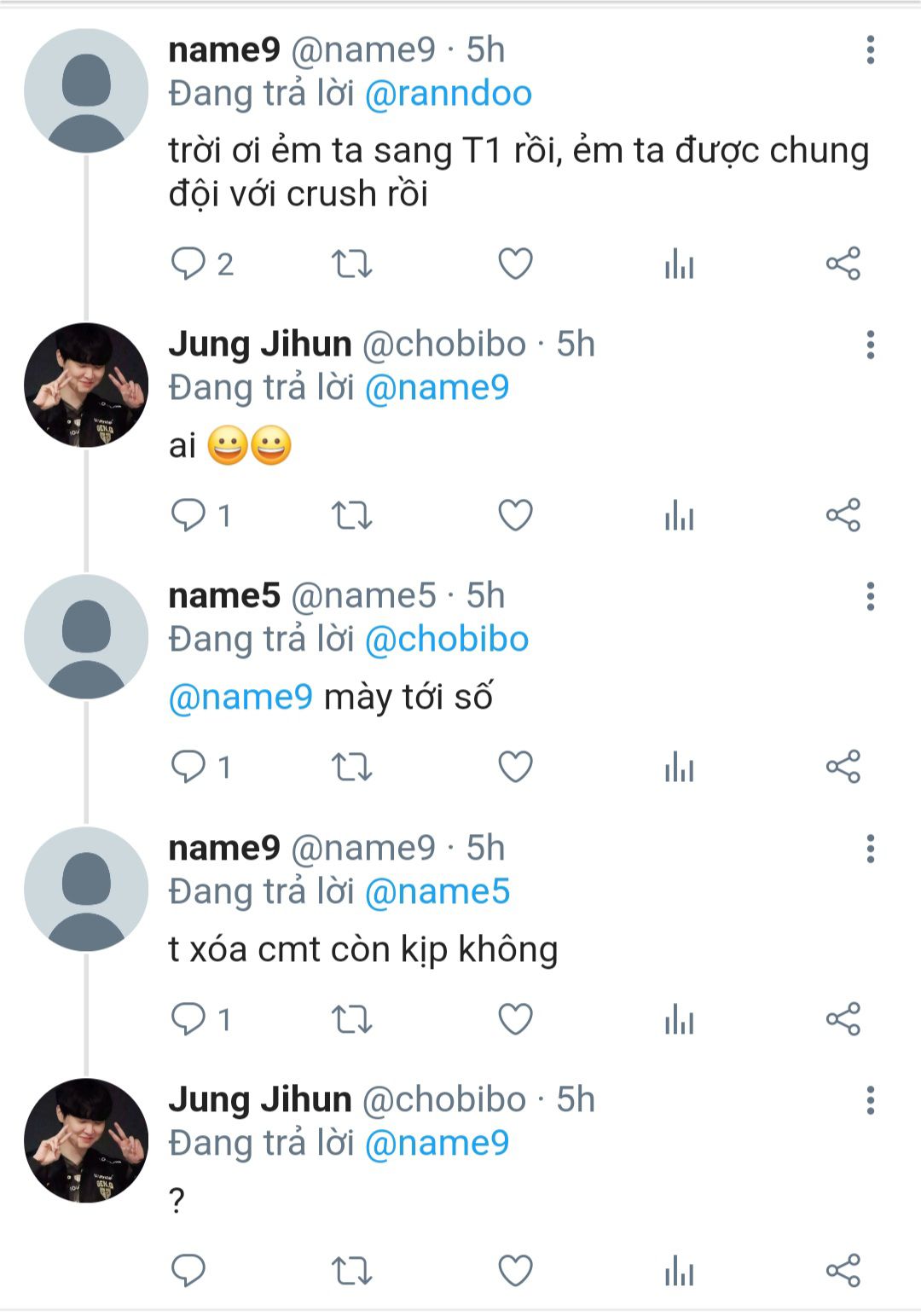Image resolution: width=921 pixels, height=1316 pixels.
Task: Retweet name9's tweet about T1
Action: [x=351, y=264]
